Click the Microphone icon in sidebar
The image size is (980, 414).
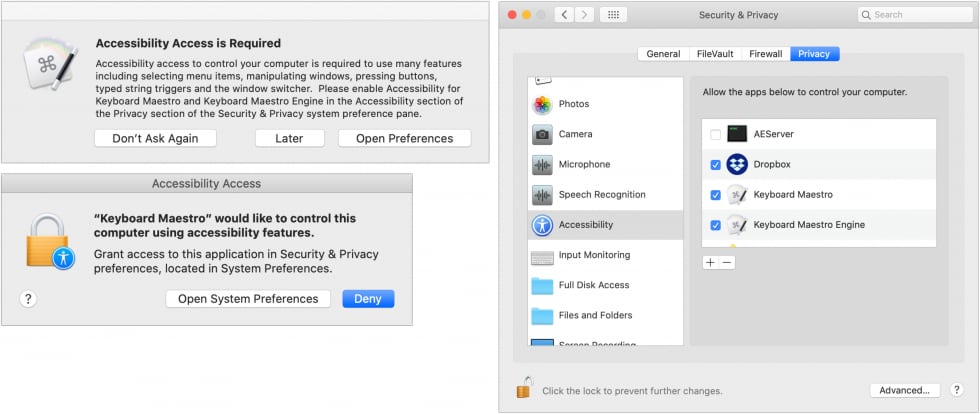[542, 165]
